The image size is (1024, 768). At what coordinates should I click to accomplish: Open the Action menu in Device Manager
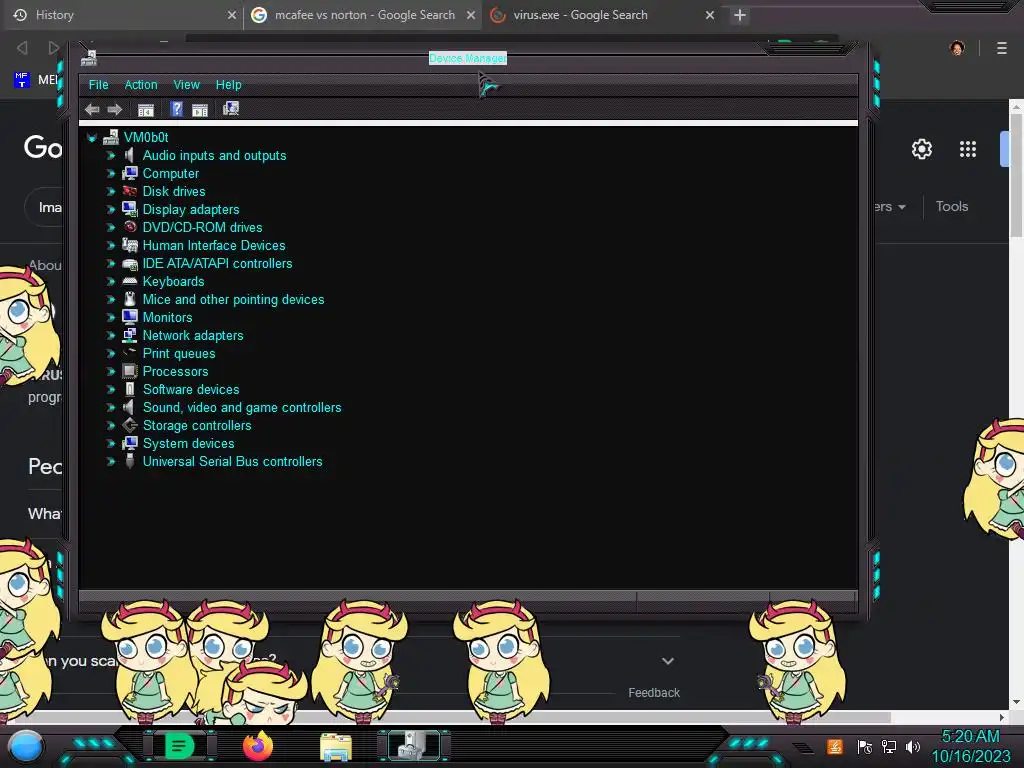[x=141, y=85]
